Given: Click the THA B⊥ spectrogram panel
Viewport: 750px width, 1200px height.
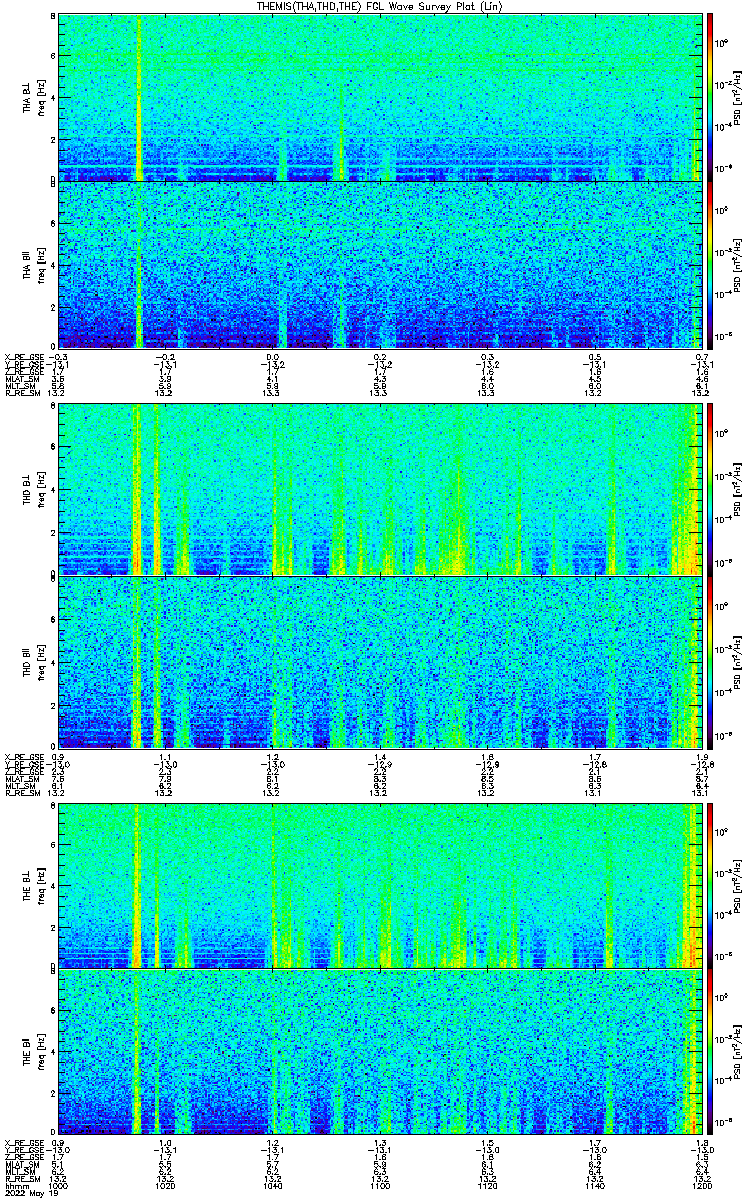Looking at the screenshot, I should [381, 97].
